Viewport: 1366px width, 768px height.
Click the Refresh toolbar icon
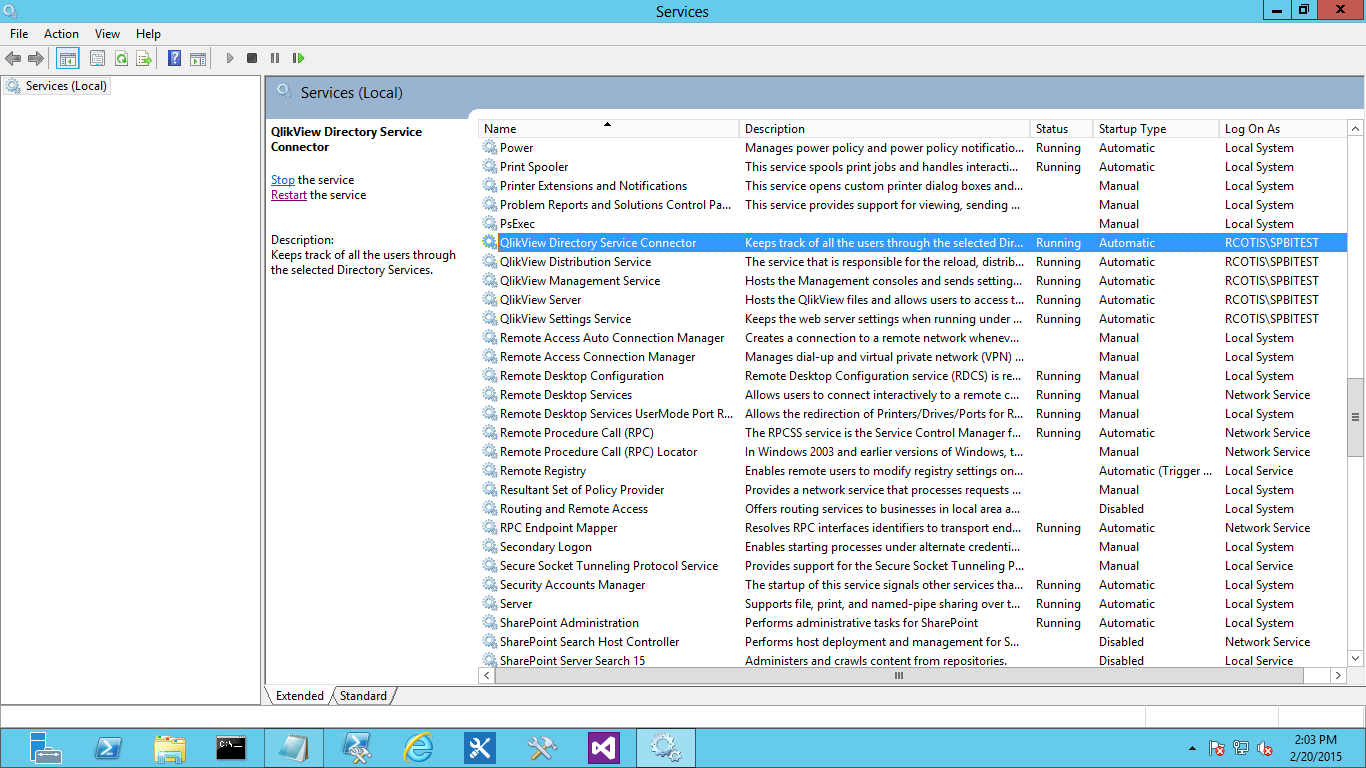(121, 59)
